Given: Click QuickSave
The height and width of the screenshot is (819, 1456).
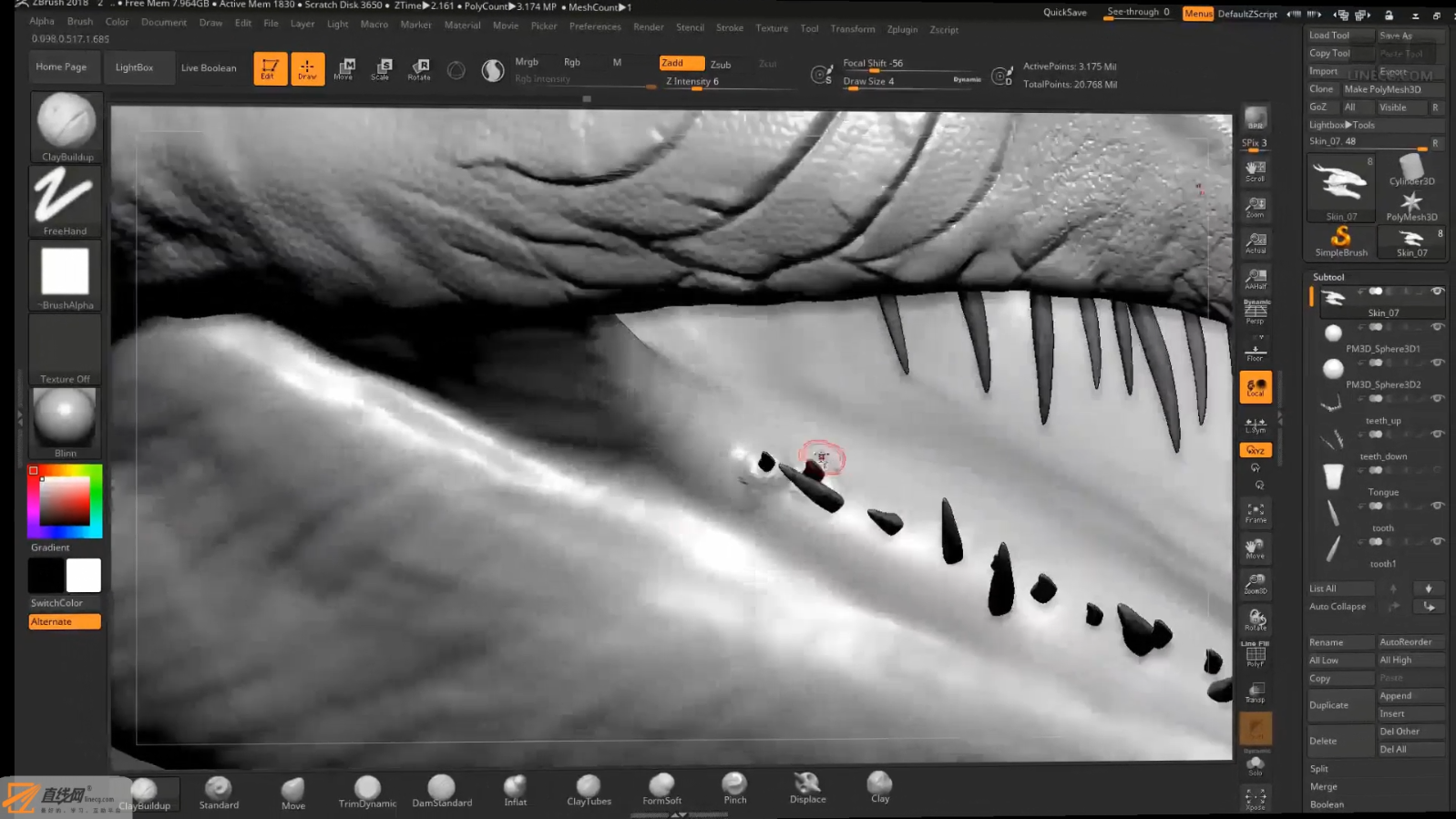Looking at the screenshot, I should (1065, 13).
